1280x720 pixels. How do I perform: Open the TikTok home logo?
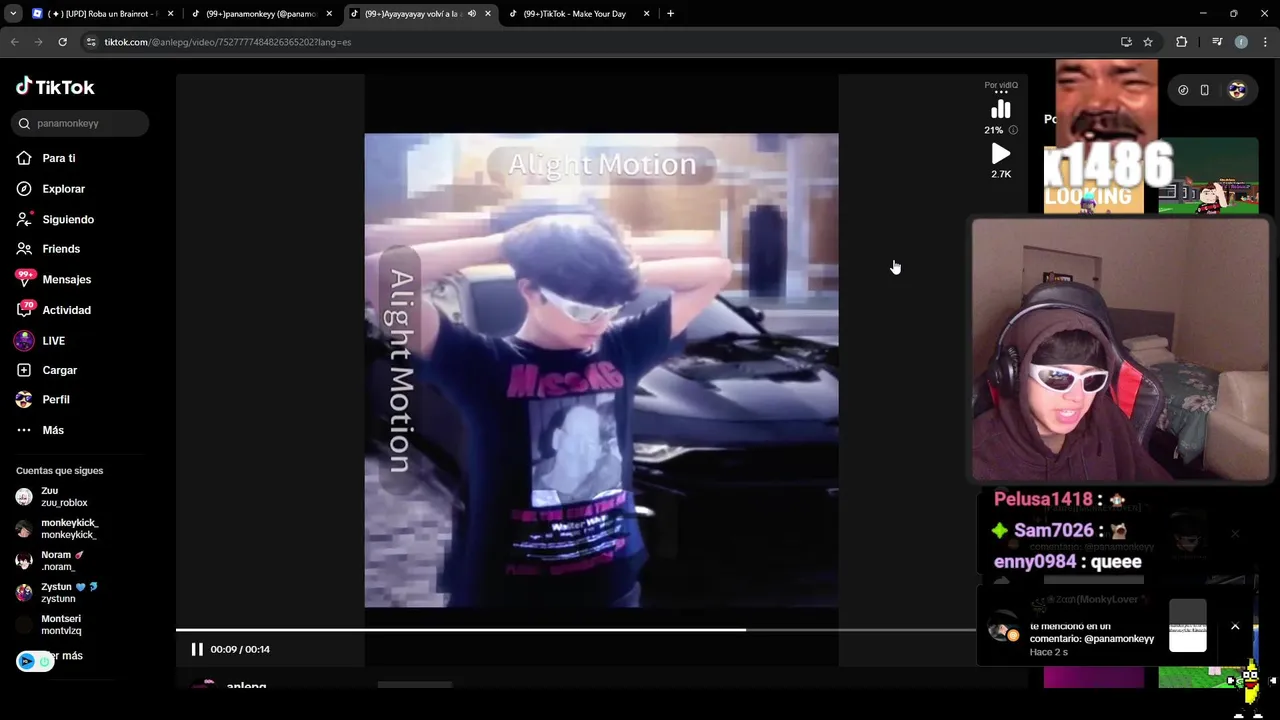tap(55, 87)
